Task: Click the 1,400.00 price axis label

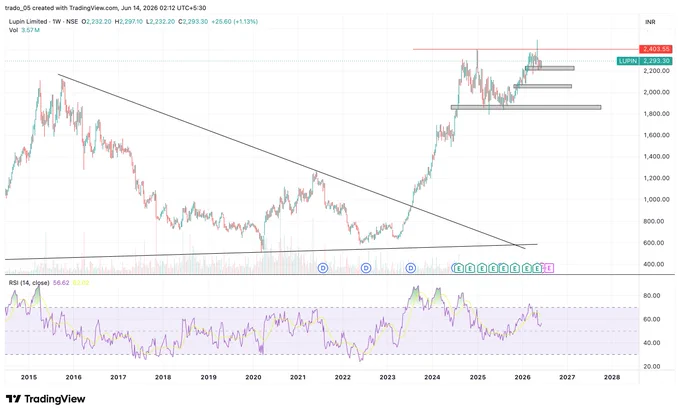Action: [x=657, y=156]
